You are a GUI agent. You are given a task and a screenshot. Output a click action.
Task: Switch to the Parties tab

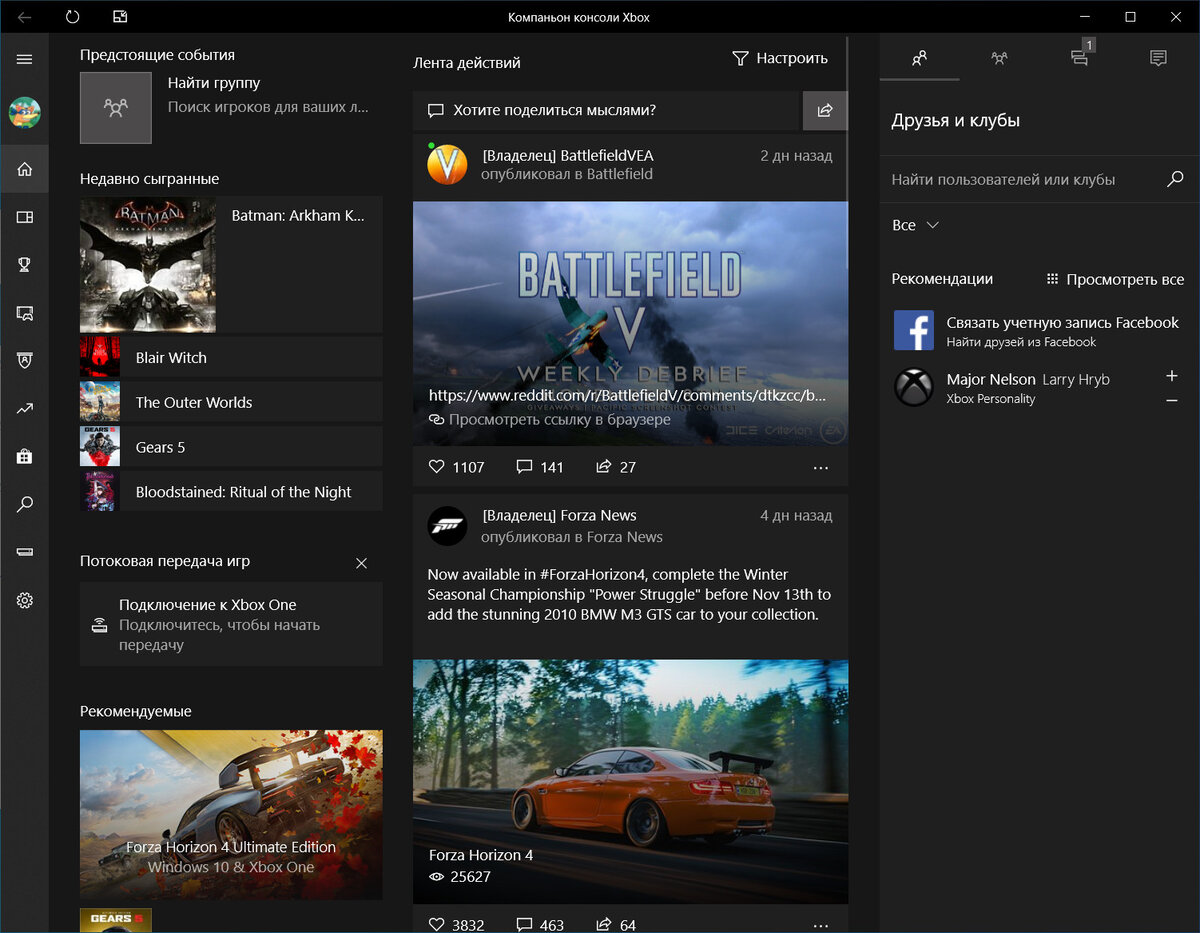[x=999, y=58]
